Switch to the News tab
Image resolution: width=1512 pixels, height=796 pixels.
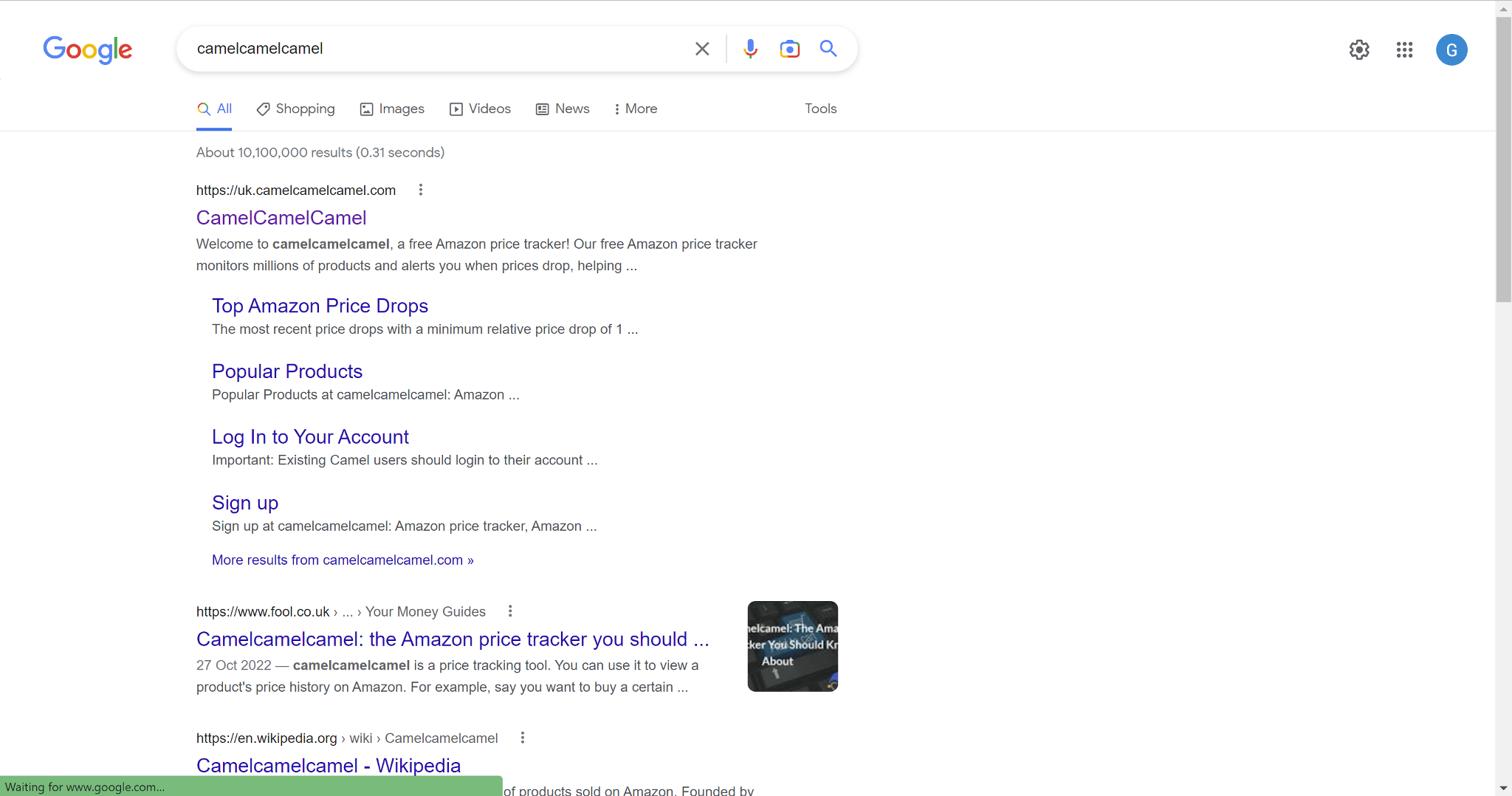pos(563,109)
